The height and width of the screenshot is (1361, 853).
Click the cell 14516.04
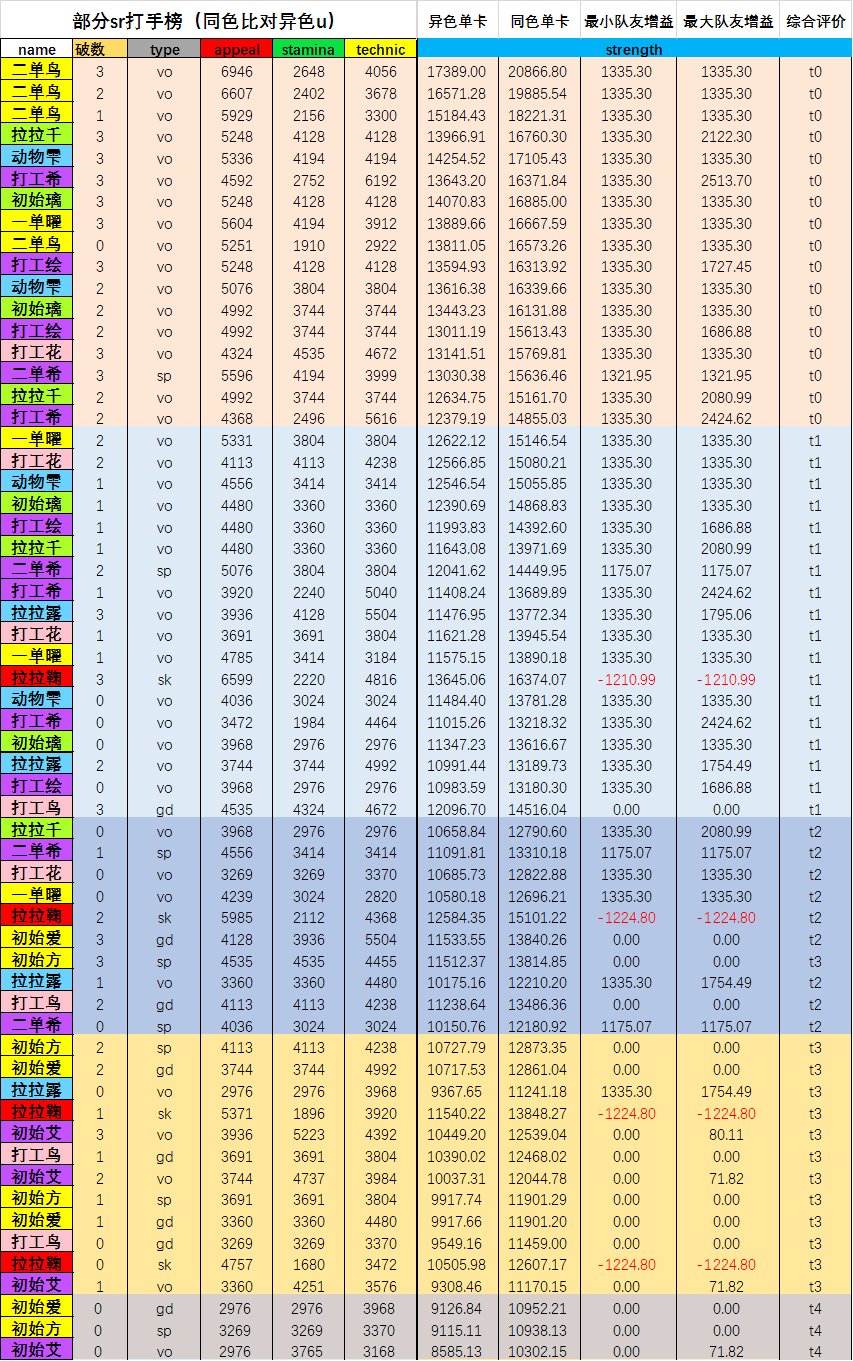click(538, 808)
